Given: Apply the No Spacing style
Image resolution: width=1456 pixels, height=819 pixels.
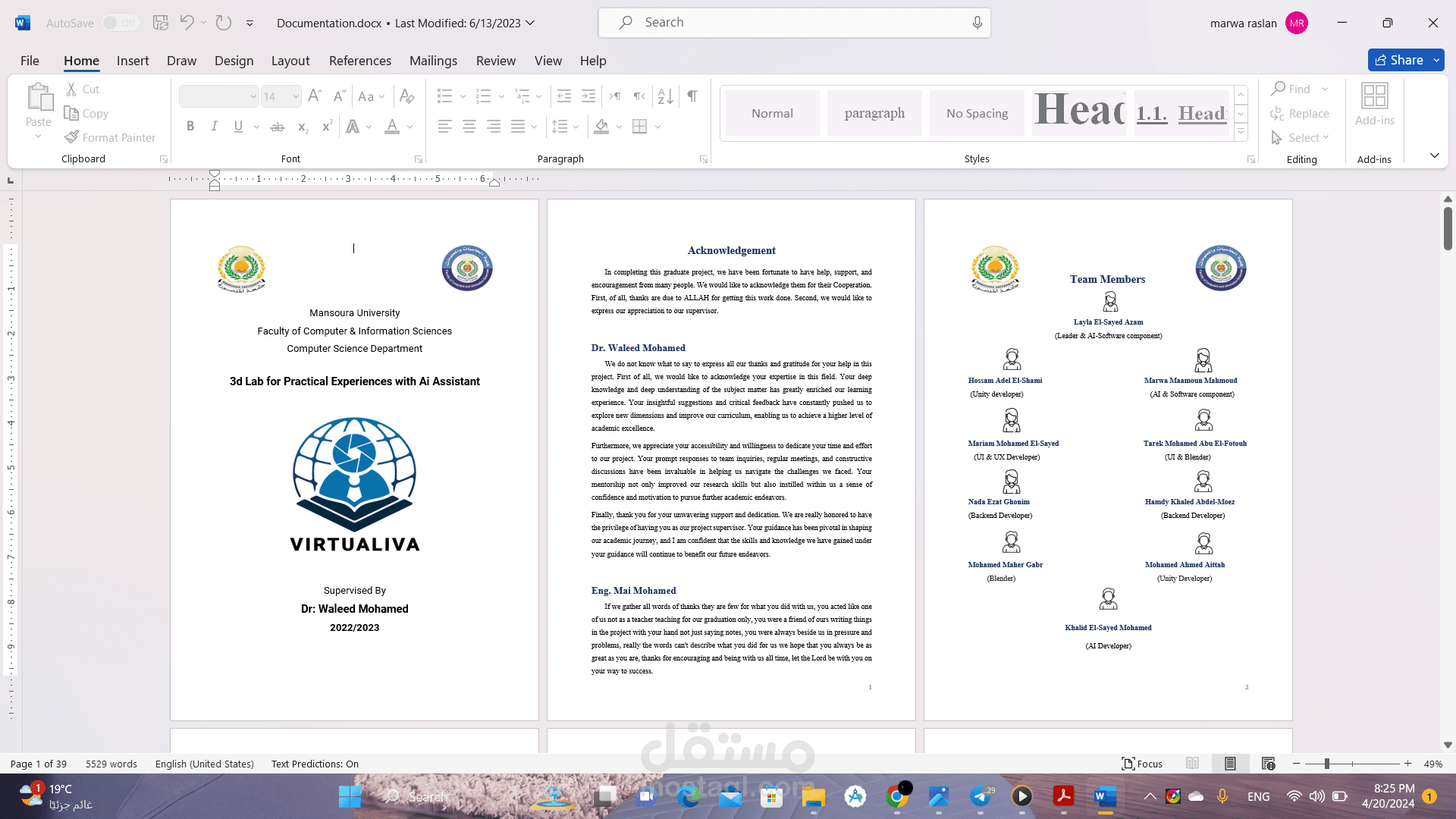Looking at the screenshot, I should (x=977, y=112).
